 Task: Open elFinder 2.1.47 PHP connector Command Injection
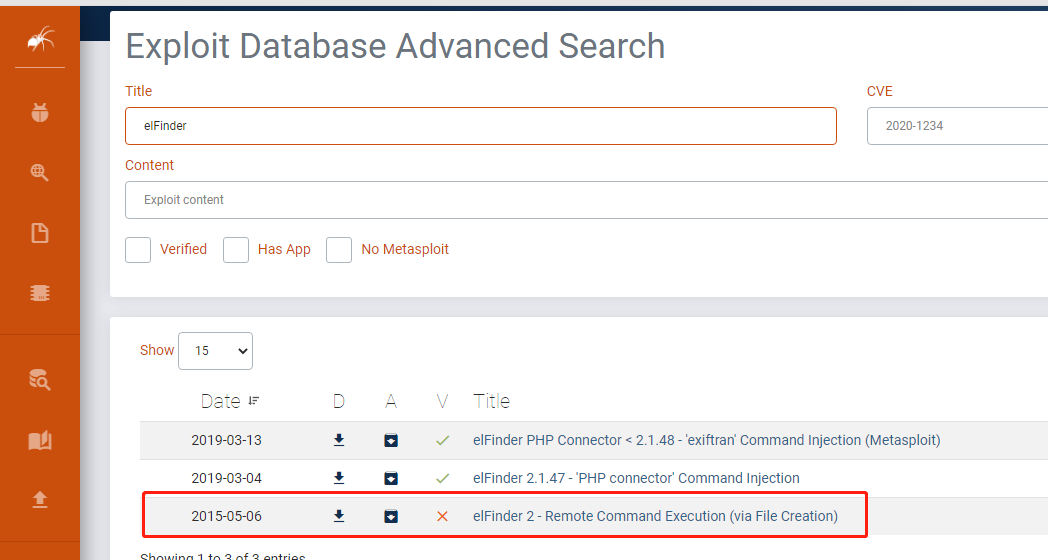(x=636, y=478)
